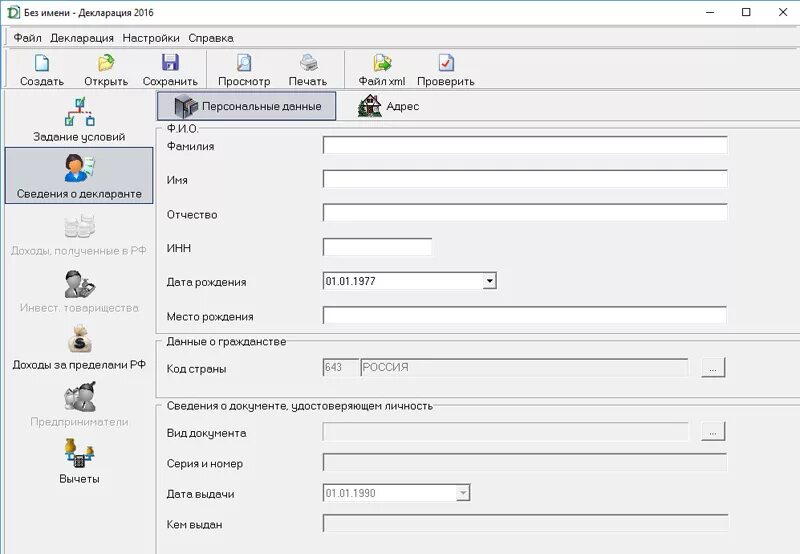The width and height of the screenshot is (800, 554).
Task: Click the 01.01.1977 birth date value
Action: pos(351,281)
